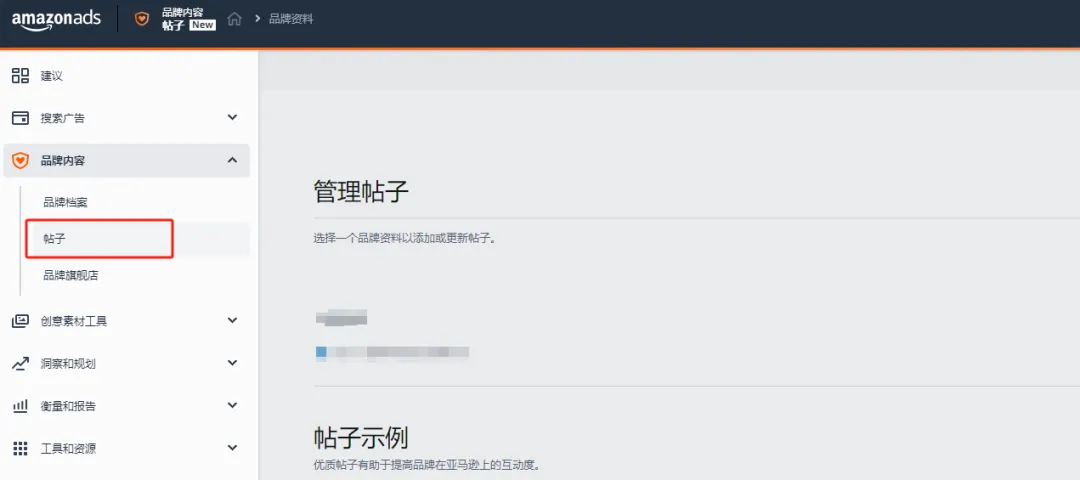Expand the 洞察和规划 chevron
Screen dimensions: 1080x480
(x=232, y=364)
